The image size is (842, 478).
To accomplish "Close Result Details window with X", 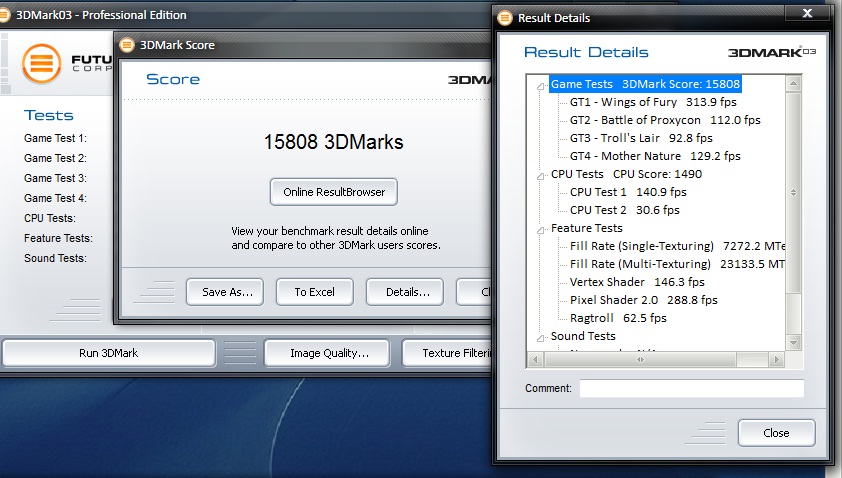I will coord(807,13).
